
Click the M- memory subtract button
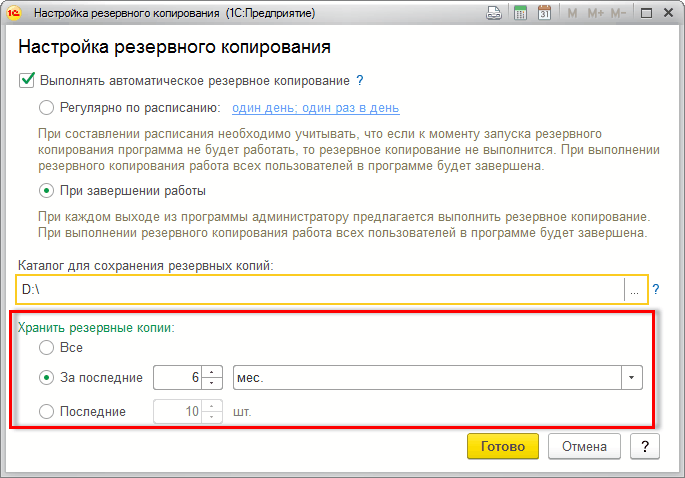pyautogui.click(x=618, y=14)
